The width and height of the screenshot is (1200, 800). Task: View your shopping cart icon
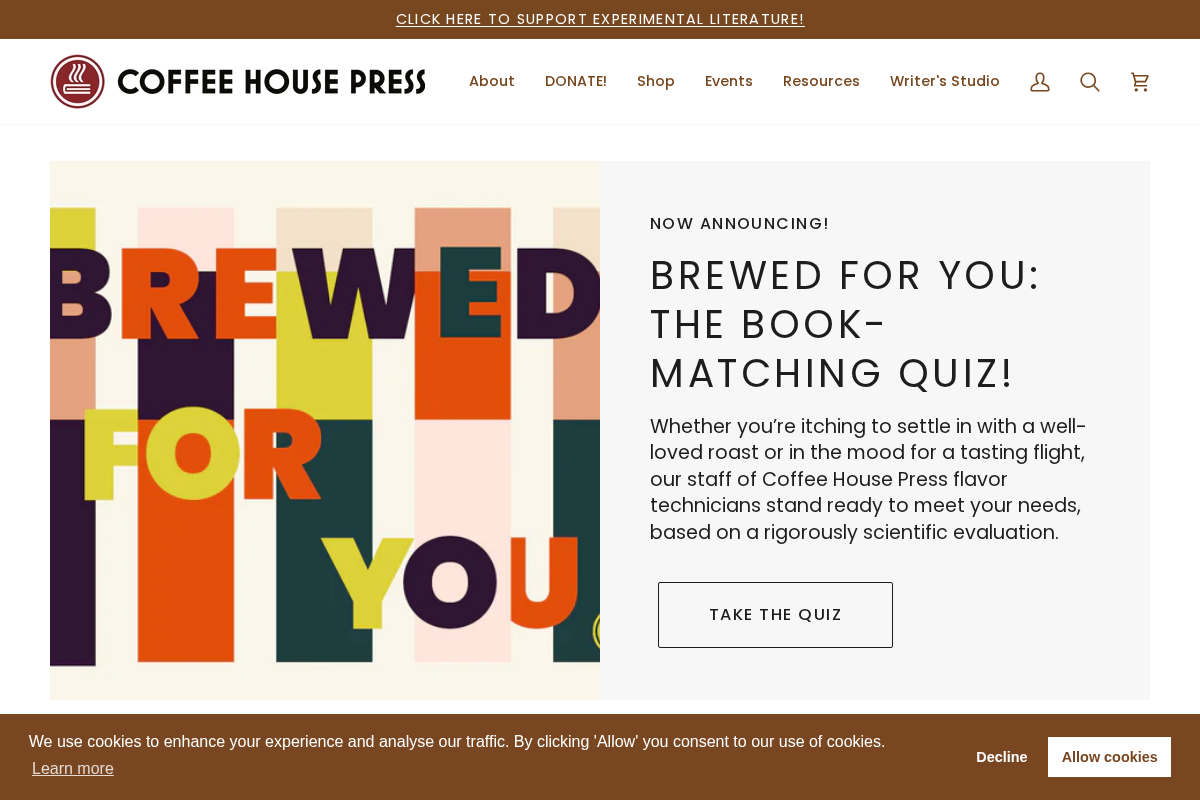[1139, 81]
